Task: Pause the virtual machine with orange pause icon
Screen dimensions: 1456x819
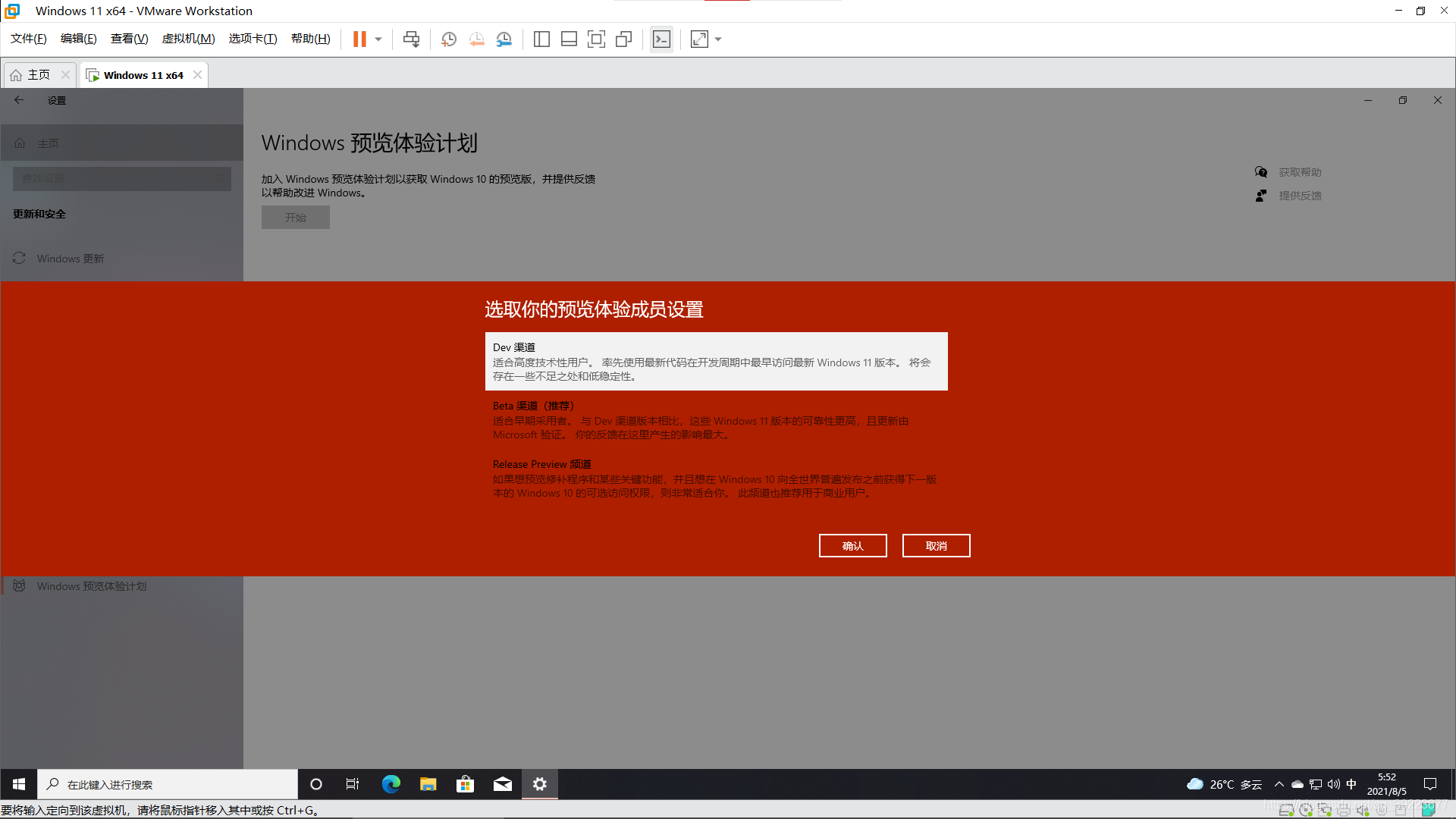Action: pyautogui.click(x=359, y=39)
